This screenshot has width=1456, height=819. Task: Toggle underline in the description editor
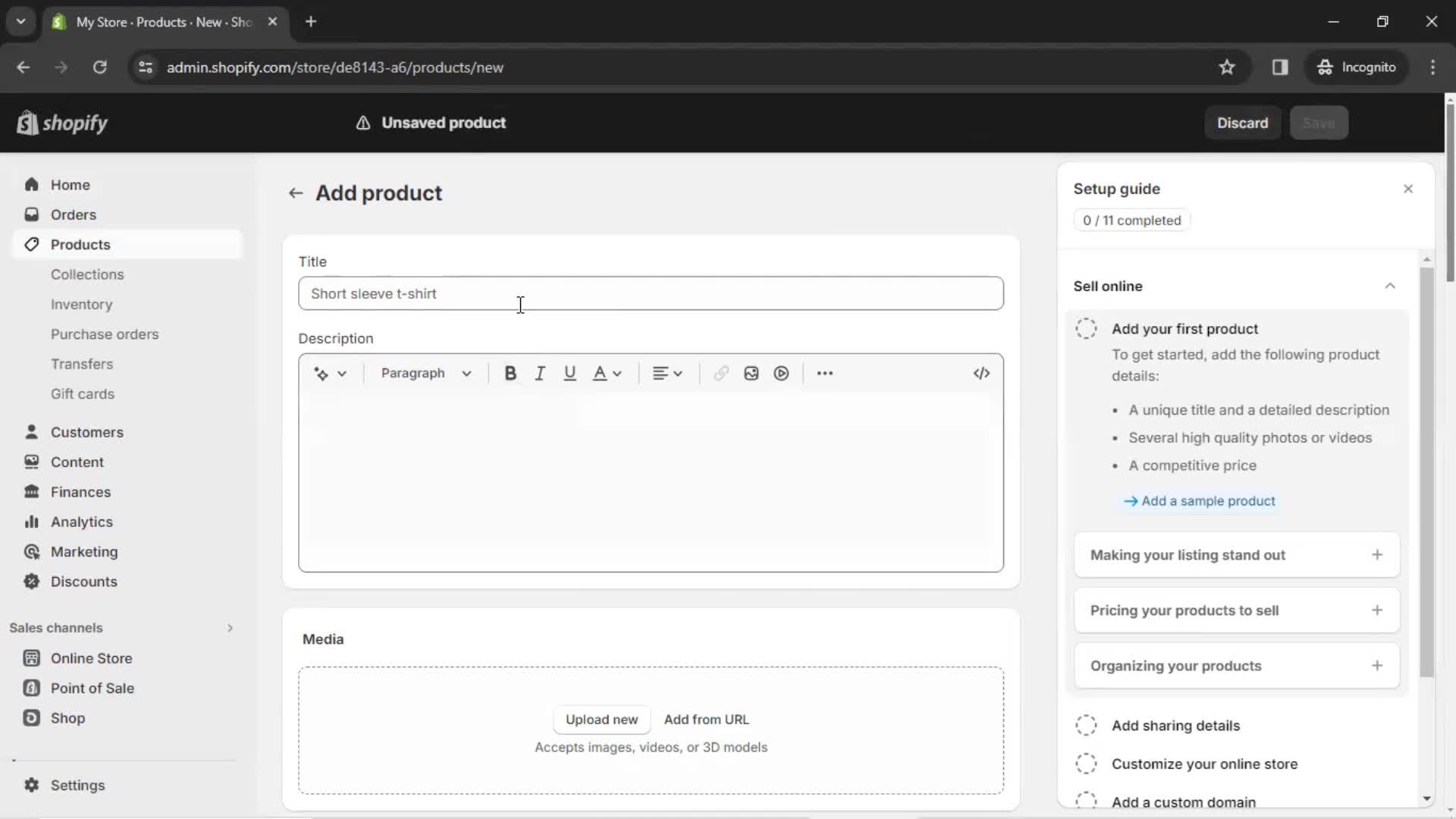pyautogui.click(x=570, y=373)
